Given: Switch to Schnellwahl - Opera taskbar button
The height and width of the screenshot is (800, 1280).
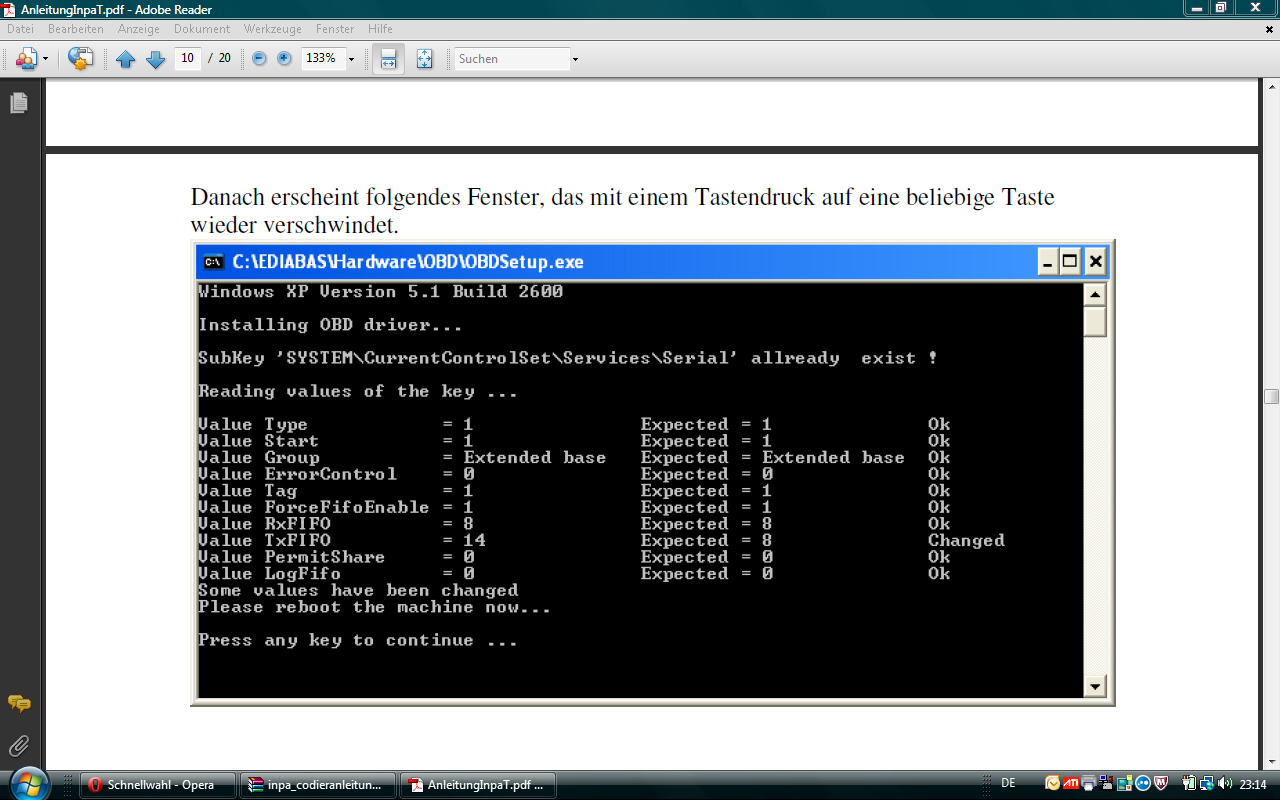Looking at the screenshot, I should [158, 785].
